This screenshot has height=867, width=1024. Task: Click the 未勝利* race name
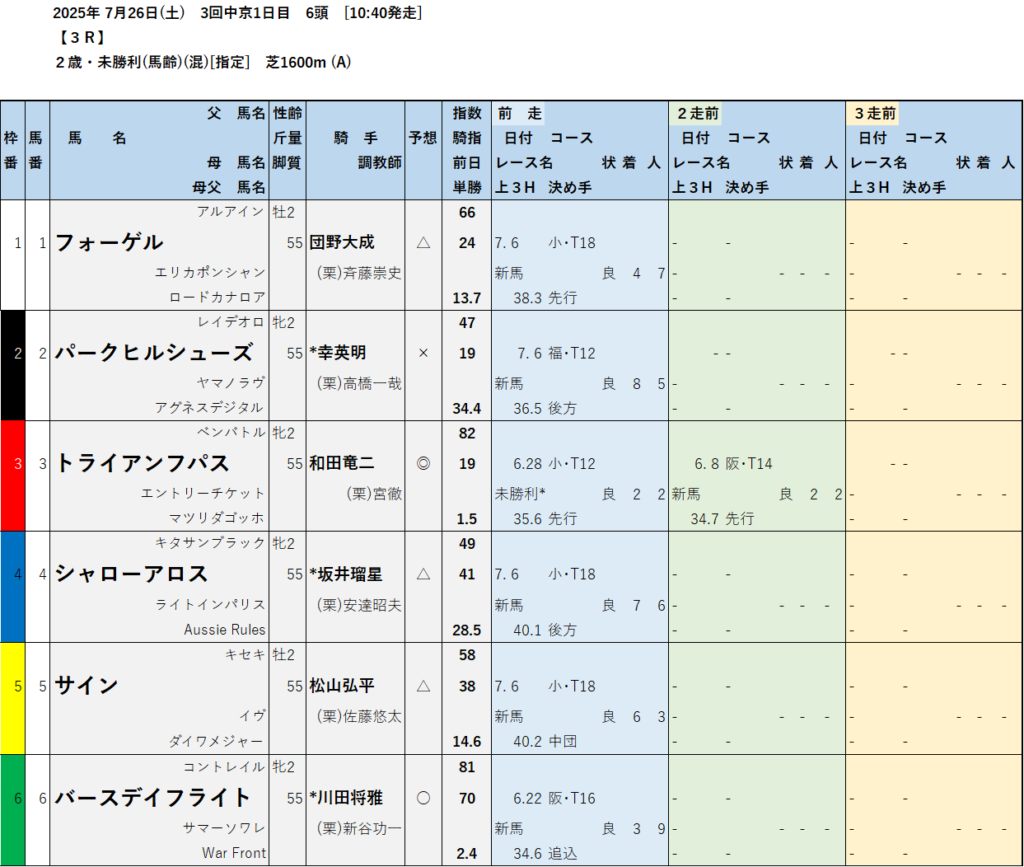tap(520, 494)
